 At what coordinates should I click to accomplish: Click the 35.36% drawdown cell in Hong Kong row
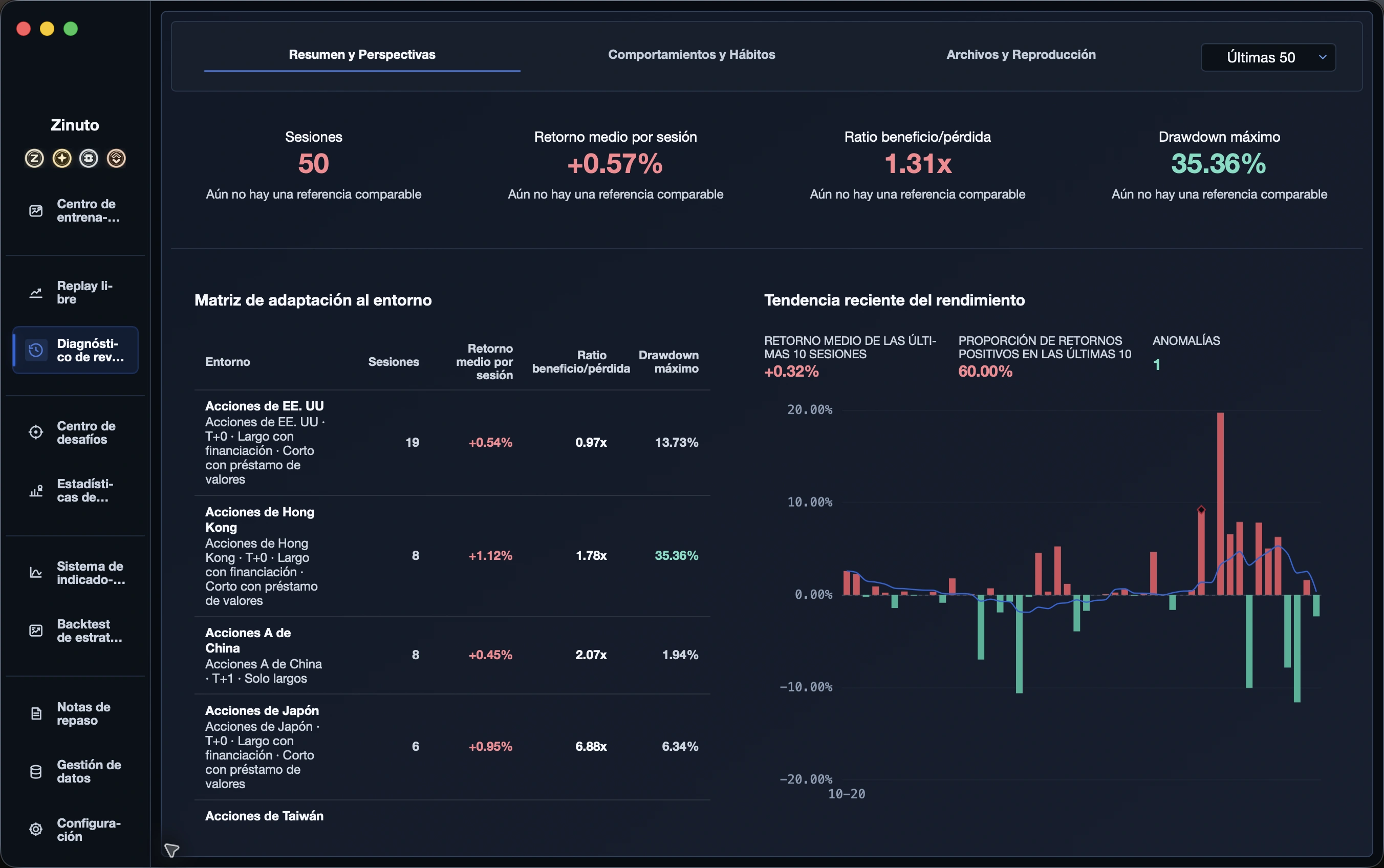pos(677,556)
